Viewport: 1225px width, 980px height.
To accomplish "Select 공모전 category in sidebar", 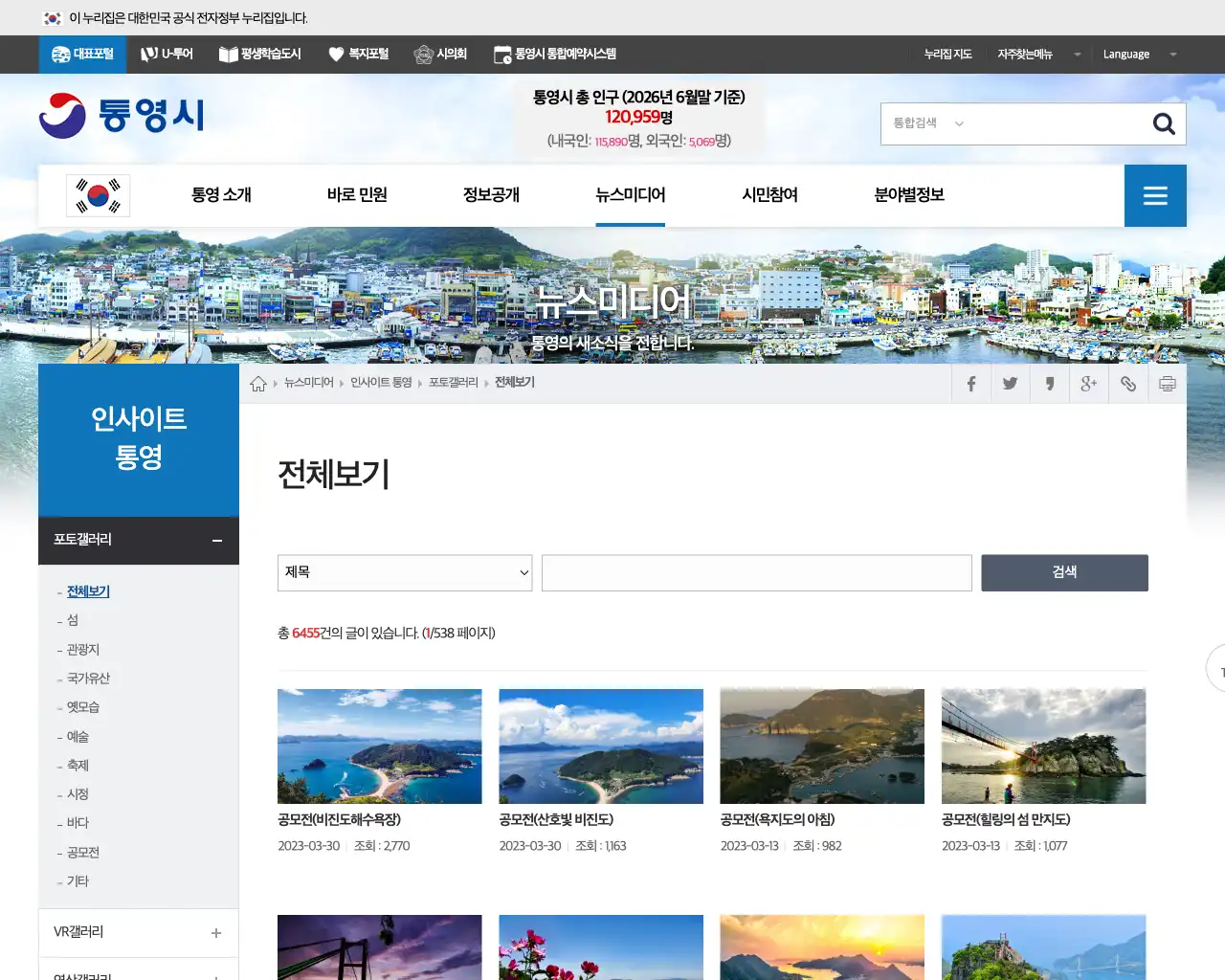I will (x=83, y=853).
